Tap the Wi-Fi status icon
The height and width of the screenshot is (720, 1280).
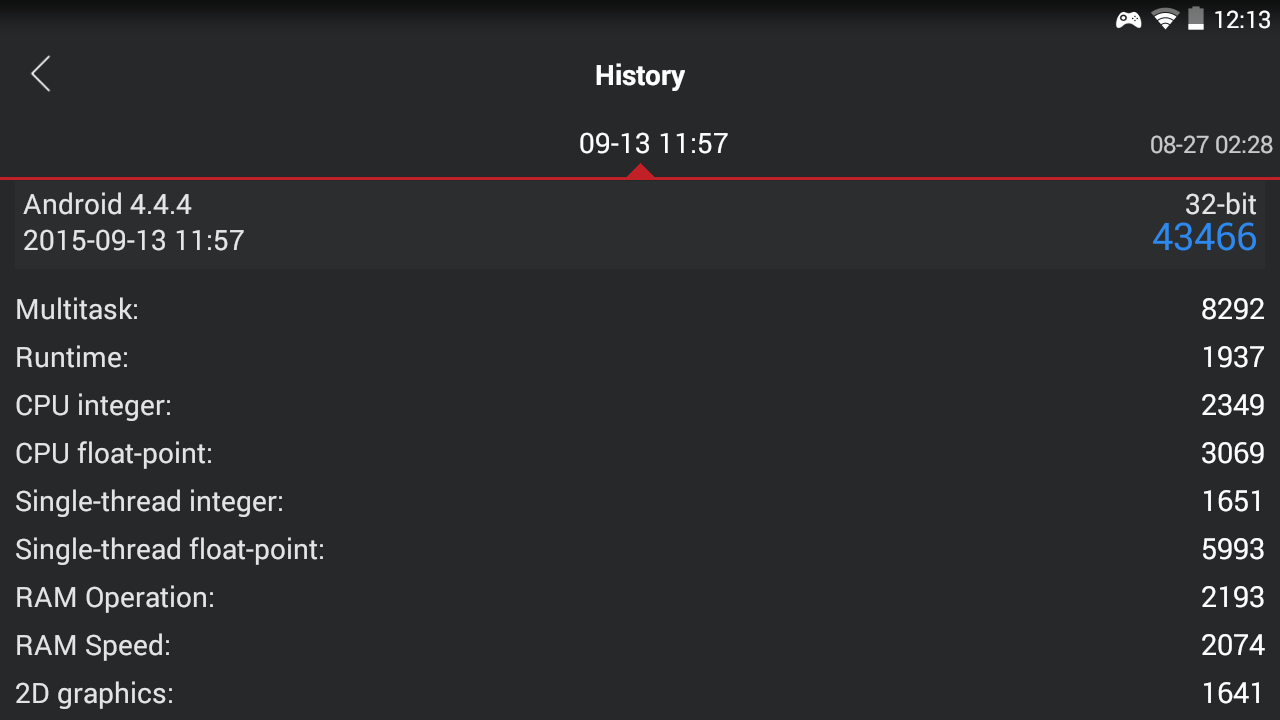click(x=1165, y=19)
